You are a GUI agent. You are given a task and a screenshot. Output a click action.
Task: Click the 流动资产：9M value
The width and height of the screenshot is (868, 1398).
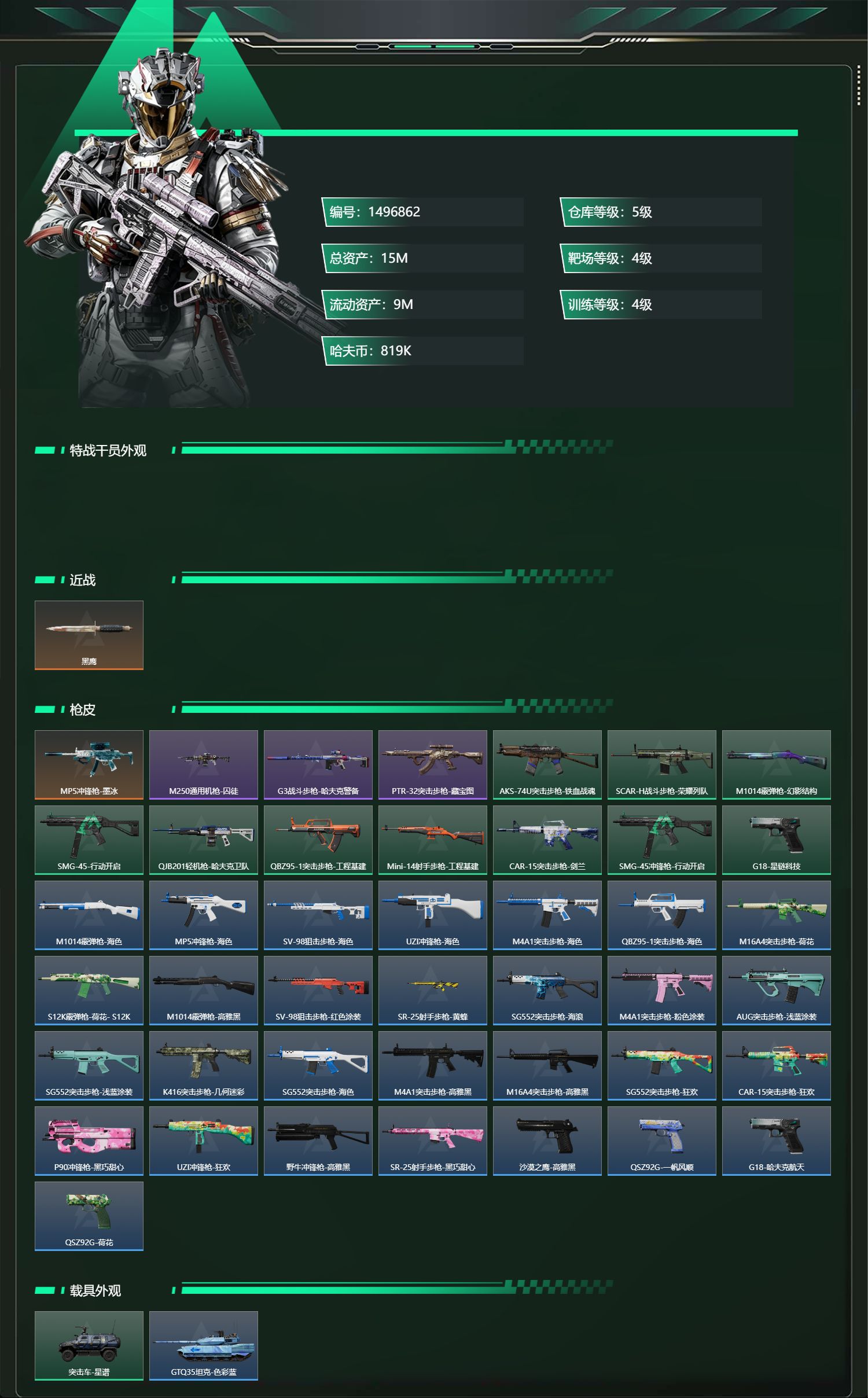click(423, 304)
